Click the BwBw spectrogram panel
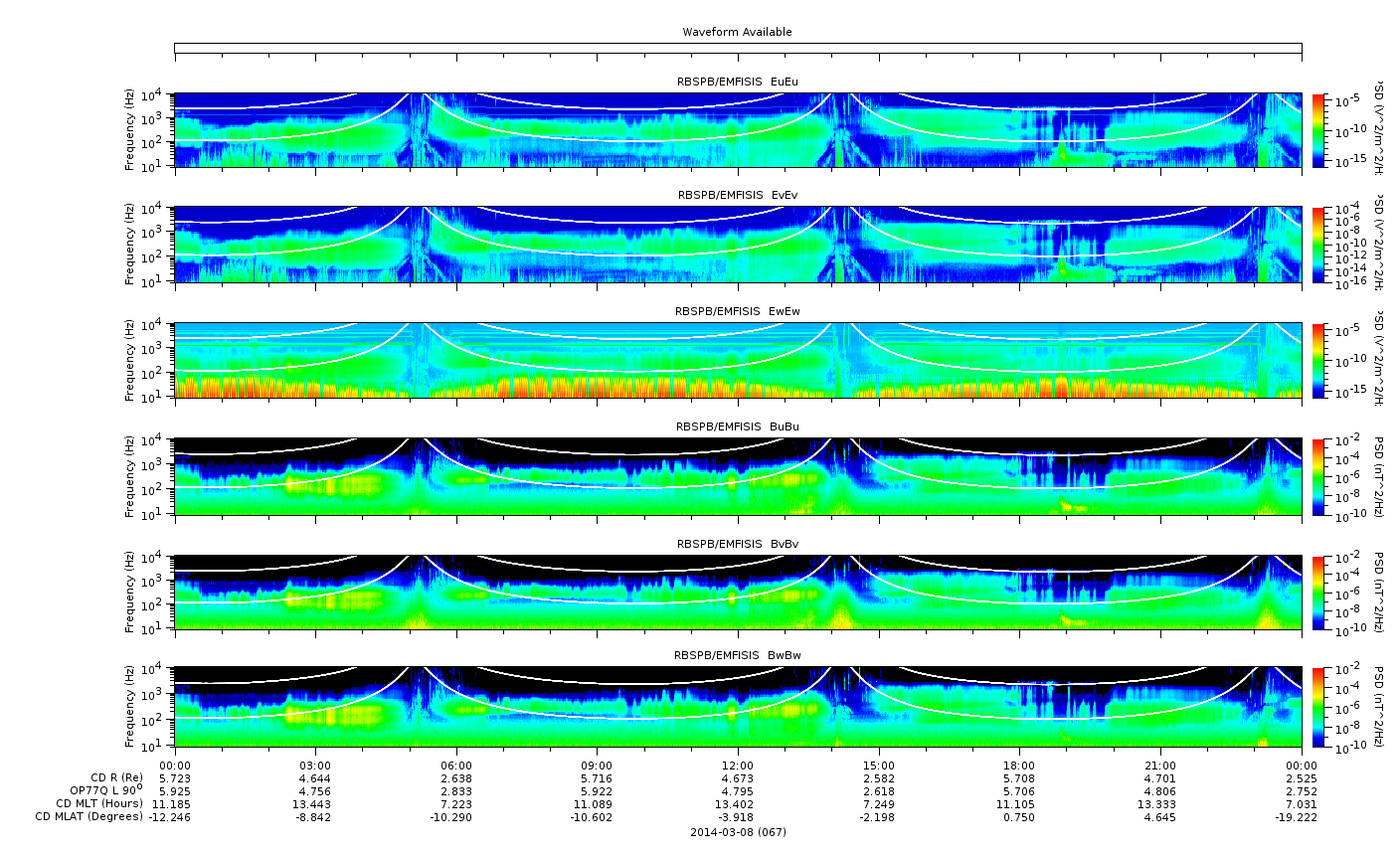Screen dimensions: 1400x854 tap(738, 707)
